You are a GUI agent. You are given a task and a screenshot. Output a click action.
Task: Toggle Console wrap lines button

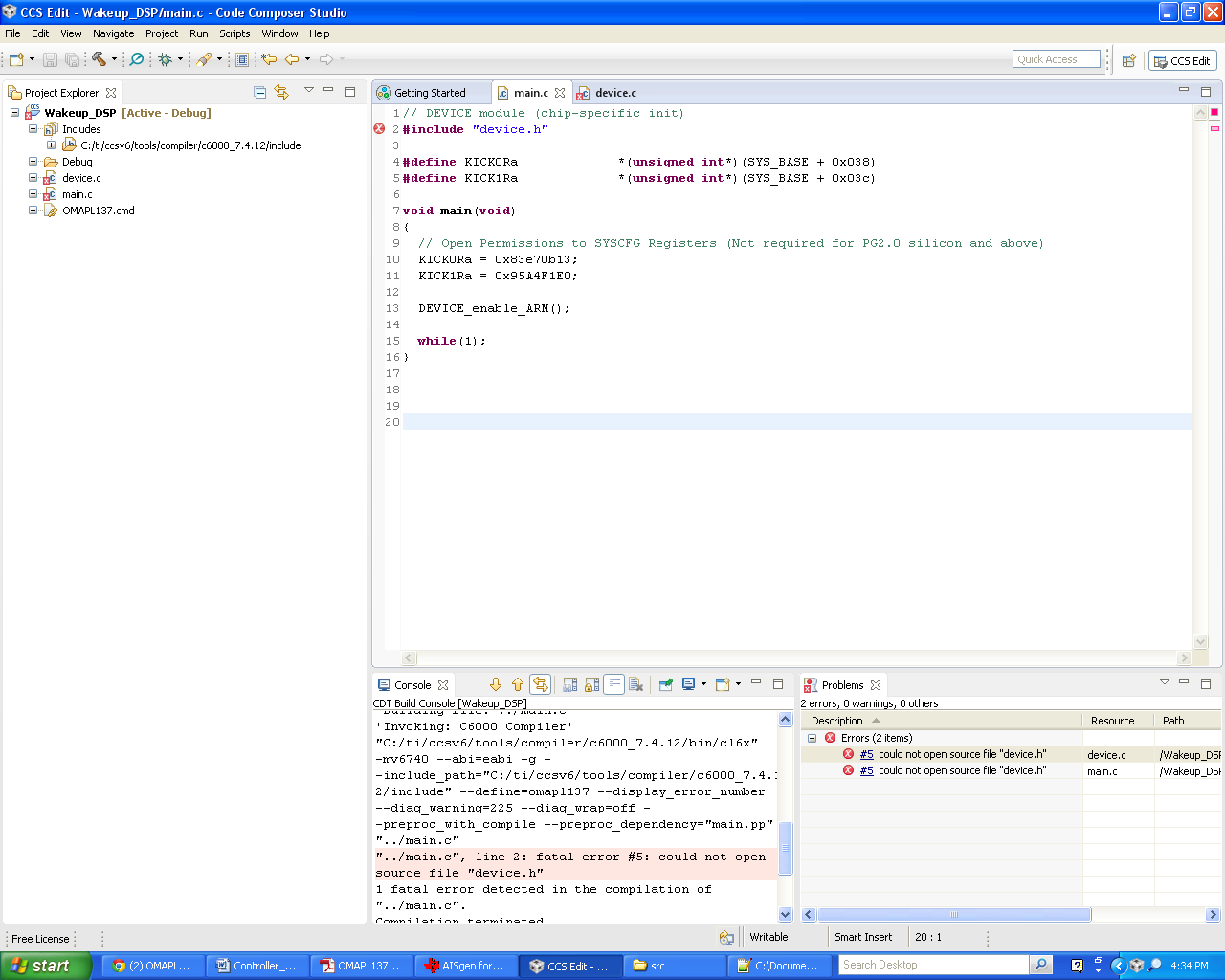click(x=541, y=684)
